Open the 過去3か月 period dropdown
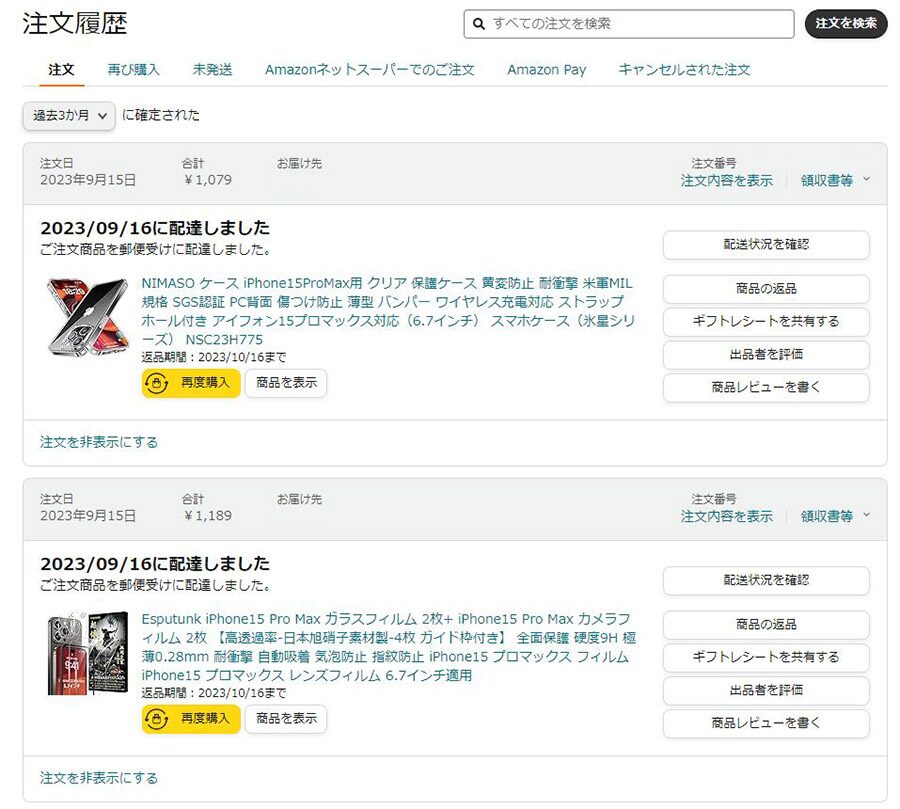Viewport: 900px width, 809px height. point(69,115)
